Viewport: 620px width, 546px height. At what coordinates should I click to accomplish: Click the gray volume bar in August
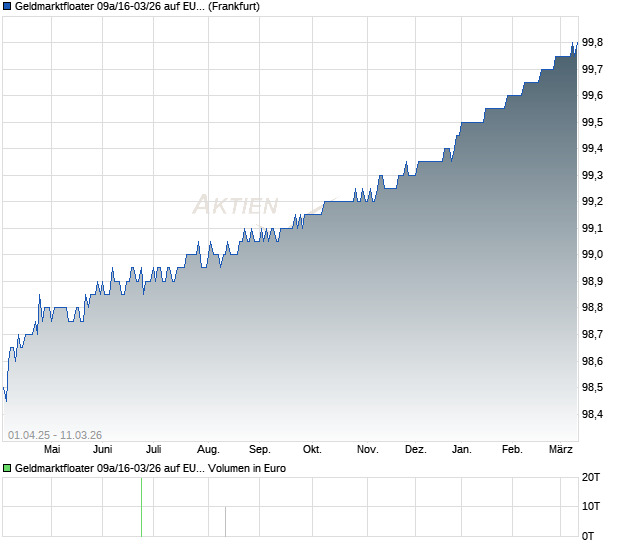225,521
